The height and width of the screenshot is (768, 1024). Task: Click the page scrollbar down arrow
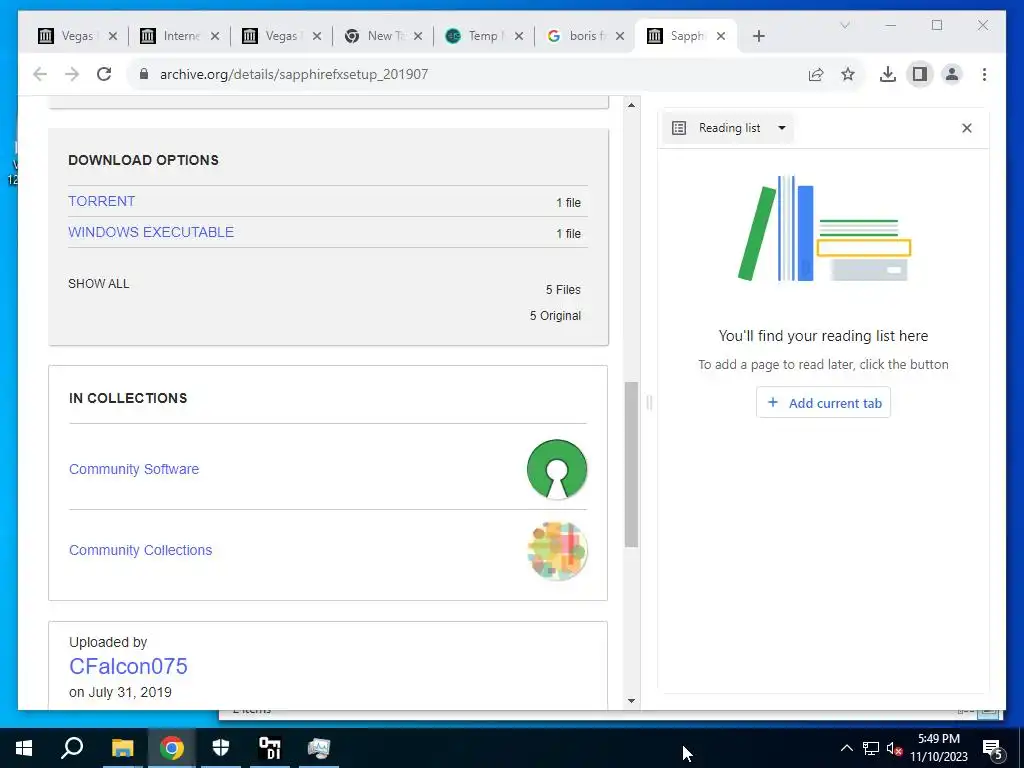click(x=631, y=701)
